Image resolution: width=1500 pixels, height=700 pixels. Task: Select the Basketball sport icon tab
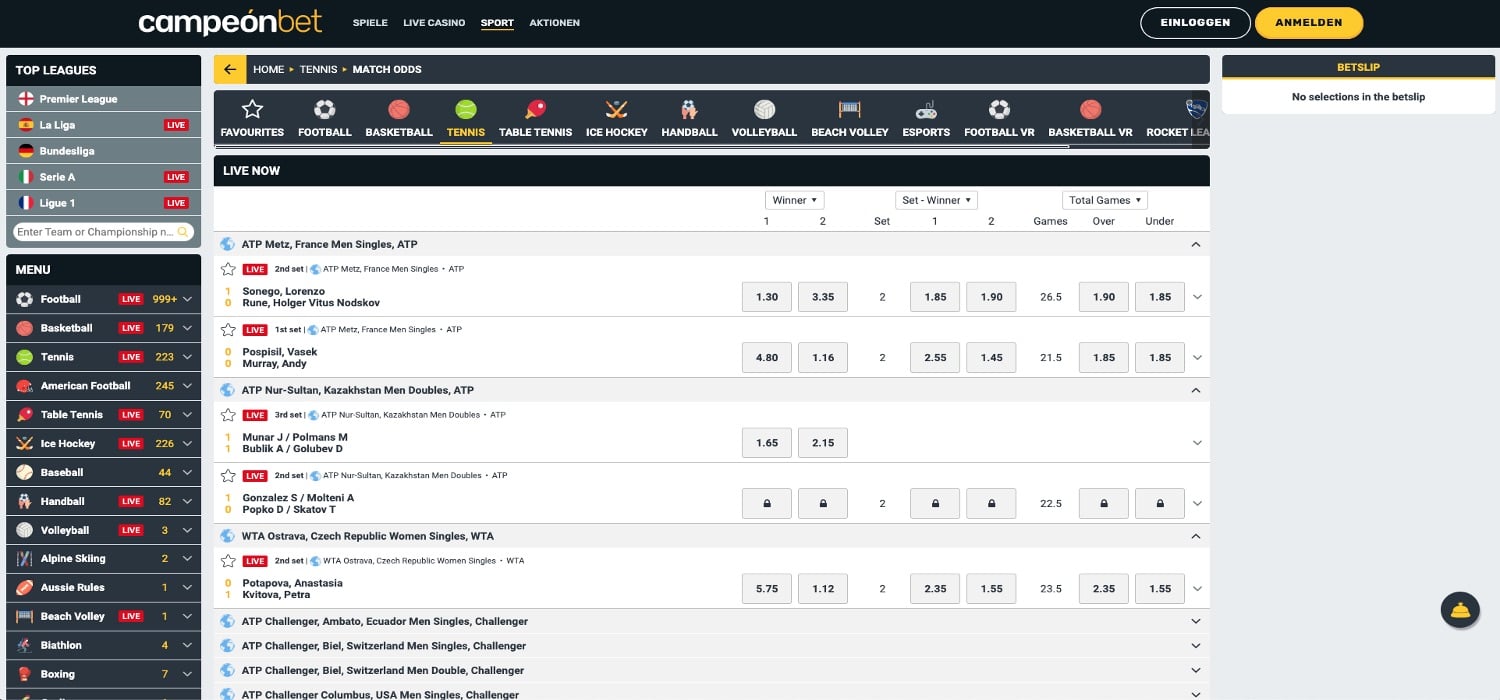tap(399, 118)
